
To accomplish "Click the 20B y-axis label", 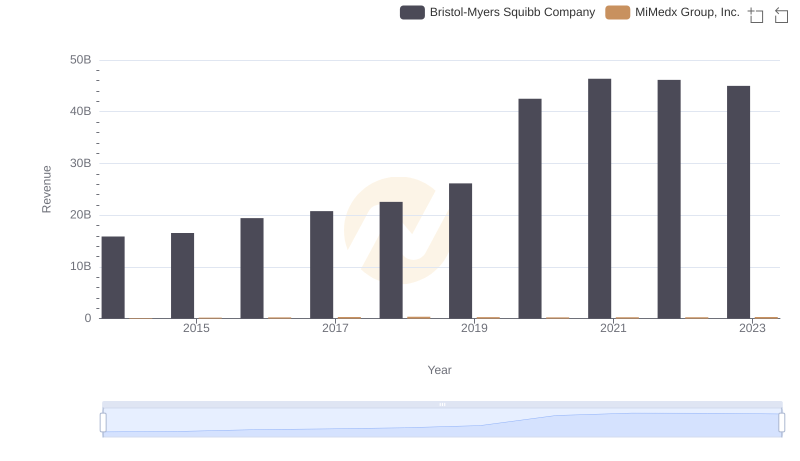I will [x=81, y=215].
